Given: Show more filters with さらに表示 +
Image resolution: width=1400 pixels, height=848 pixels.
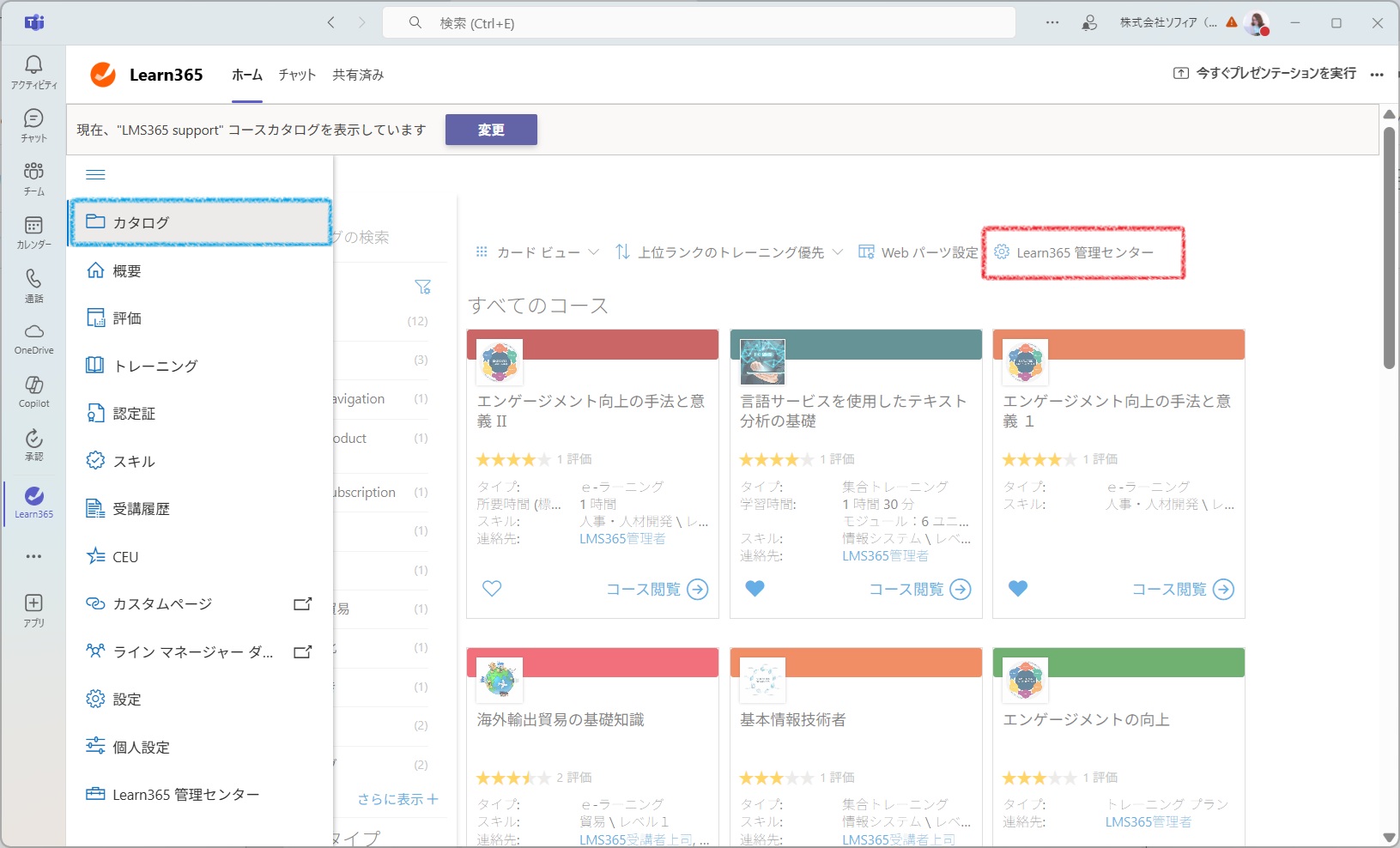Looking at the screenshot, I should click(398, 799).
